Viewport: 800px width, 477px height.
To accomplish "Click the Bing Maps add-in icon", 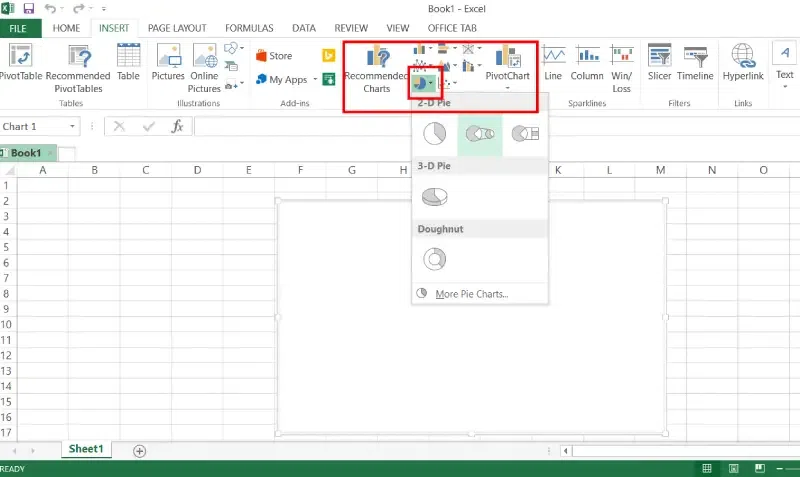I will pos(329,55).
